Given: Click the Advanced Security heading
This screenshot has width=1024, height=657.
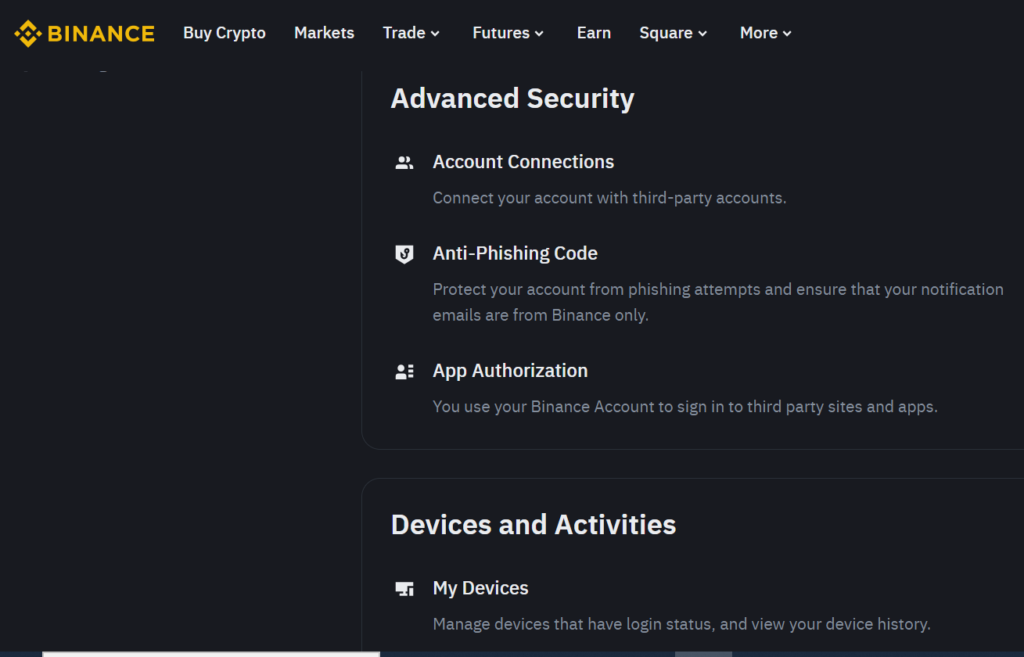Looking at the screenshot, I should pos(513,98).
